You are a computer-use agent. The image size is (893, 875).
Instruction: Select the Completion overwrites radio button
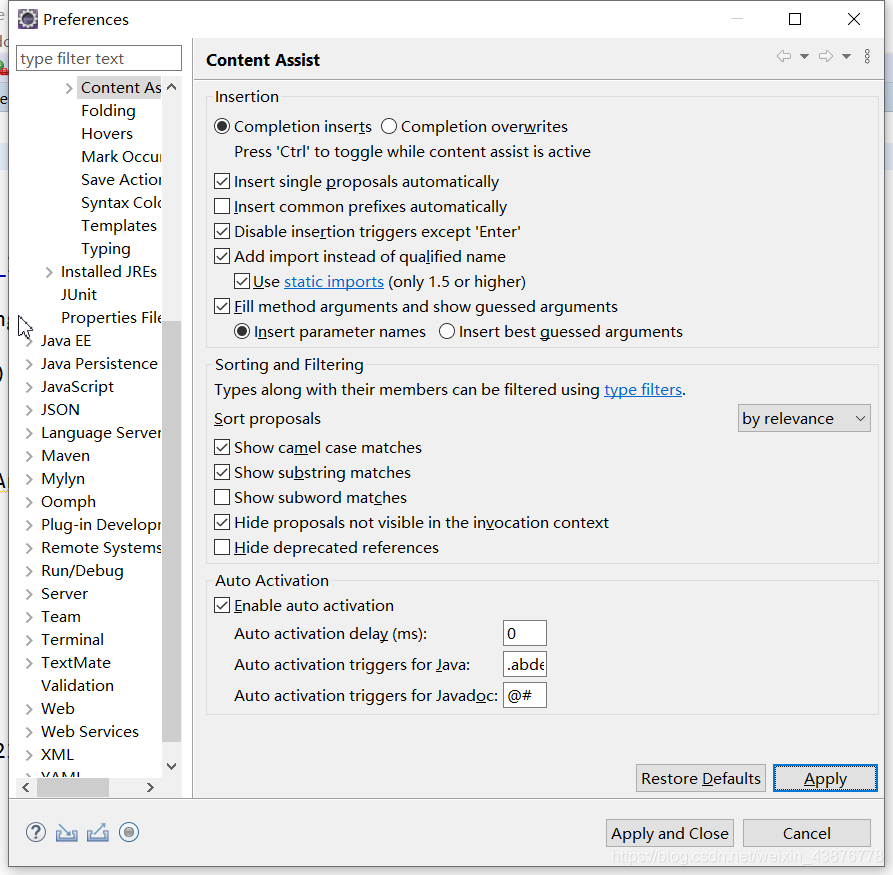pyautogui.click(x=388, y=126)
